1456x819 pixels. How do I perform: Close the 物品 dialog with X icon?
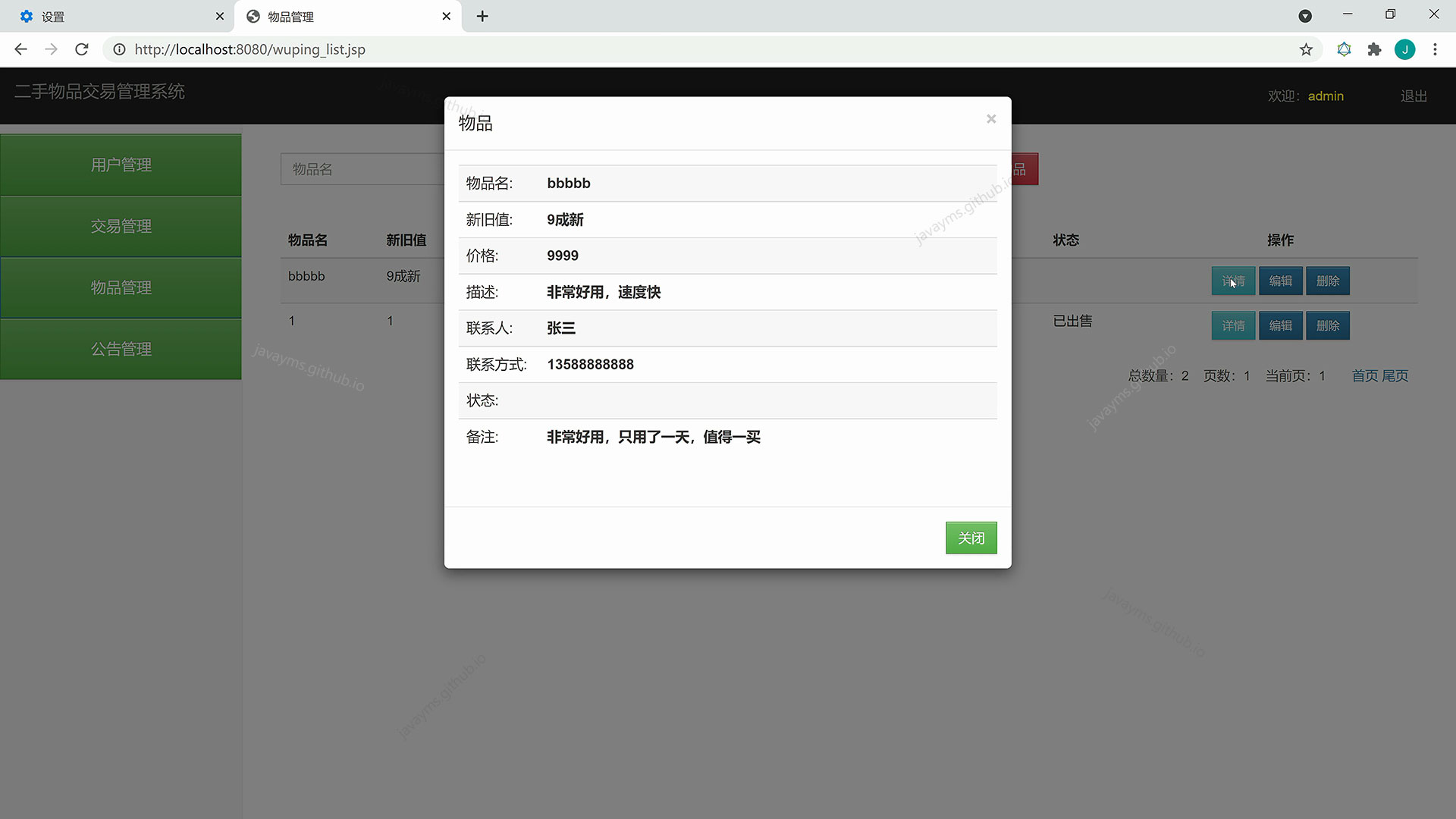point(990,119)
